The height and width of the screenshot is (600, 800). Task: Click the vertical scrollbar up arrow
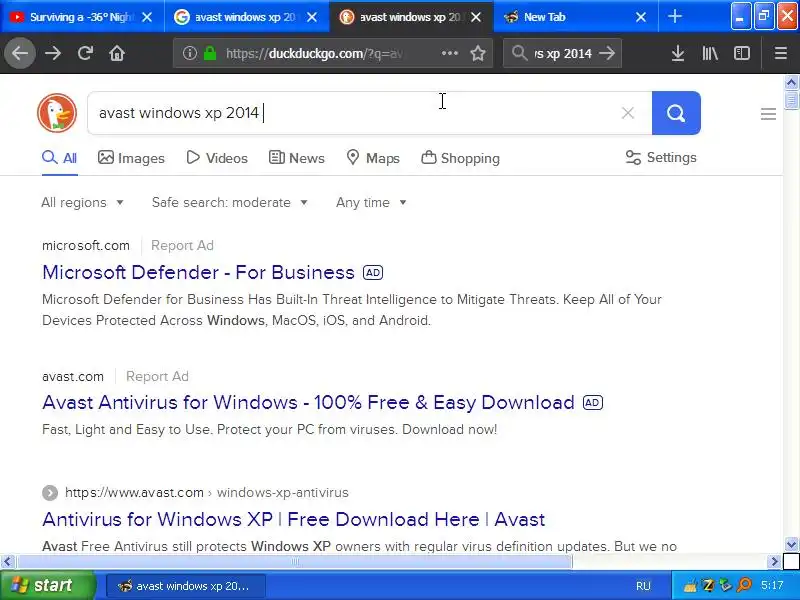coord(791,82)
